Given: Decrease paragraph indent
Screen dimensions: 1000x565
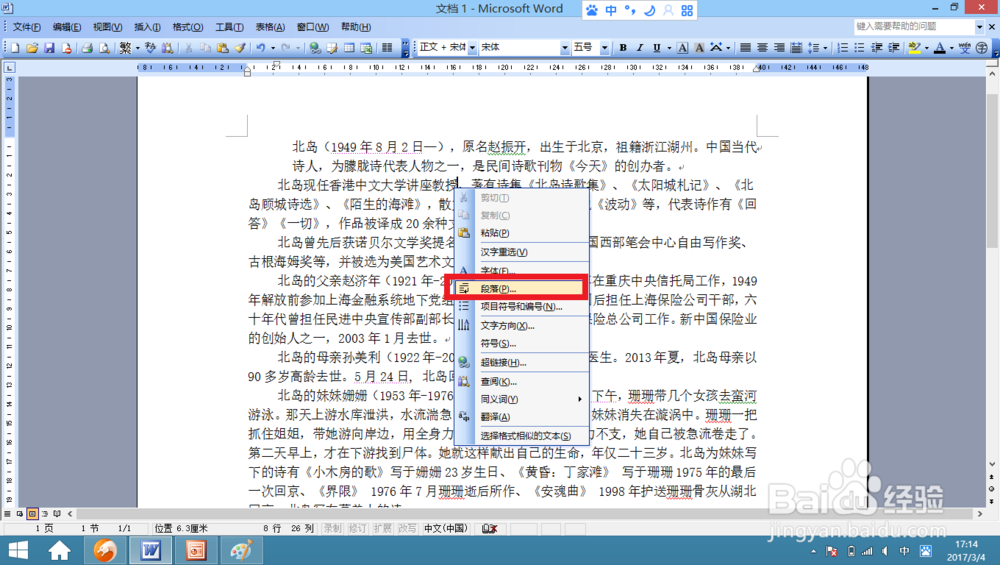Looking at the screenshot, I should click(x=877, y=48).
